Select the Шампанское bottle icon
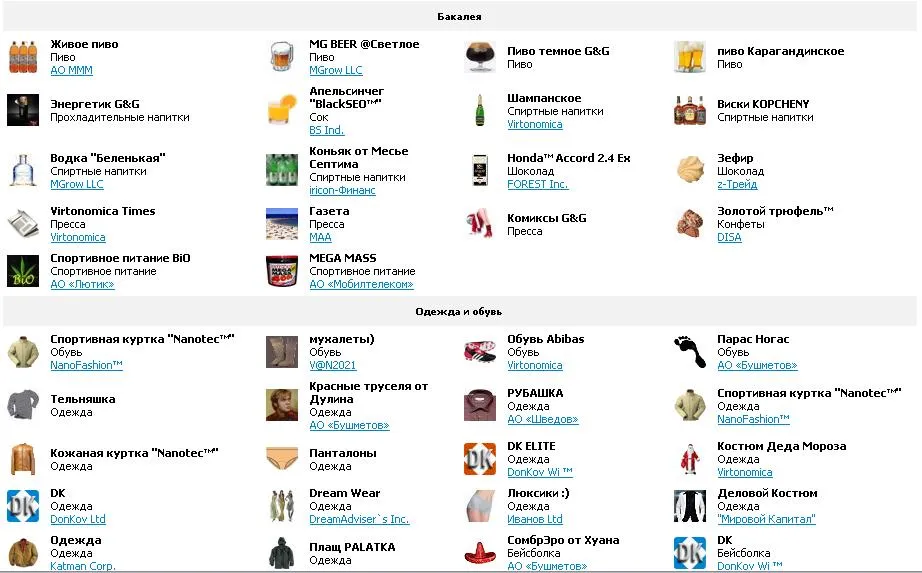This screenshot has height=573, width=922. point(480,110)
